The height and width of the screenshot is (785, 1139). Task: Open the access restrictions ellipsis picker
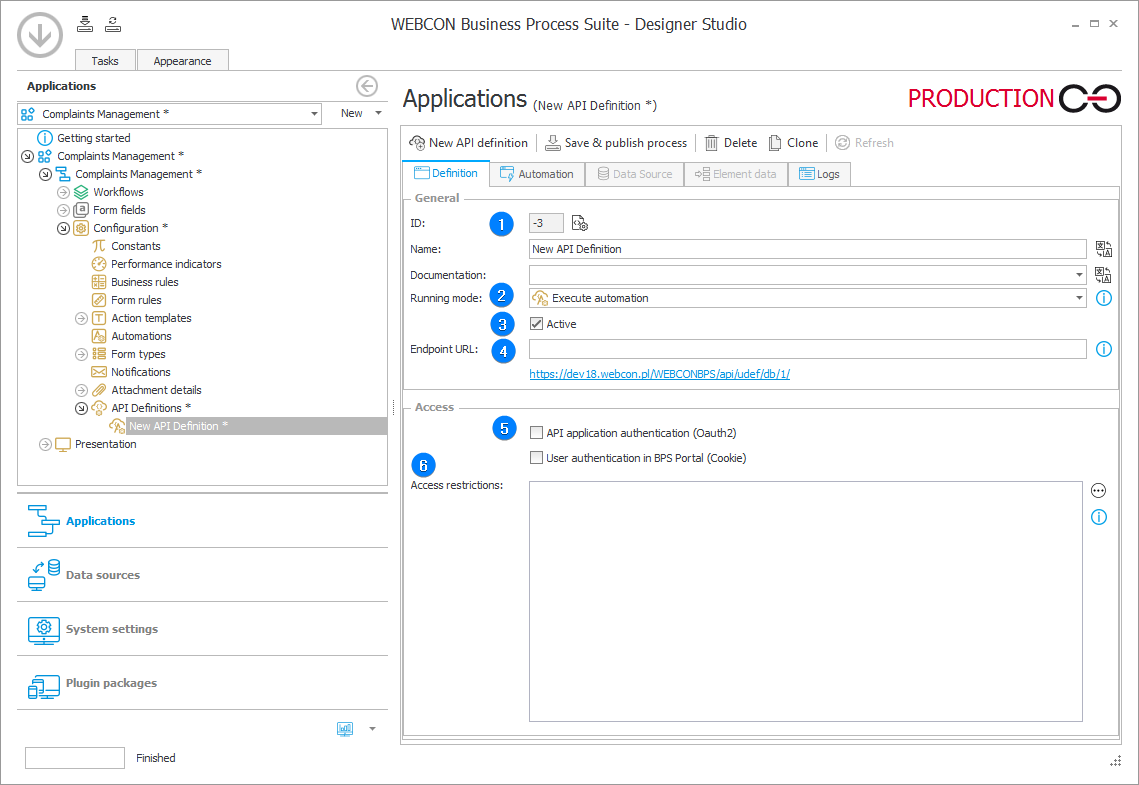1098,491
